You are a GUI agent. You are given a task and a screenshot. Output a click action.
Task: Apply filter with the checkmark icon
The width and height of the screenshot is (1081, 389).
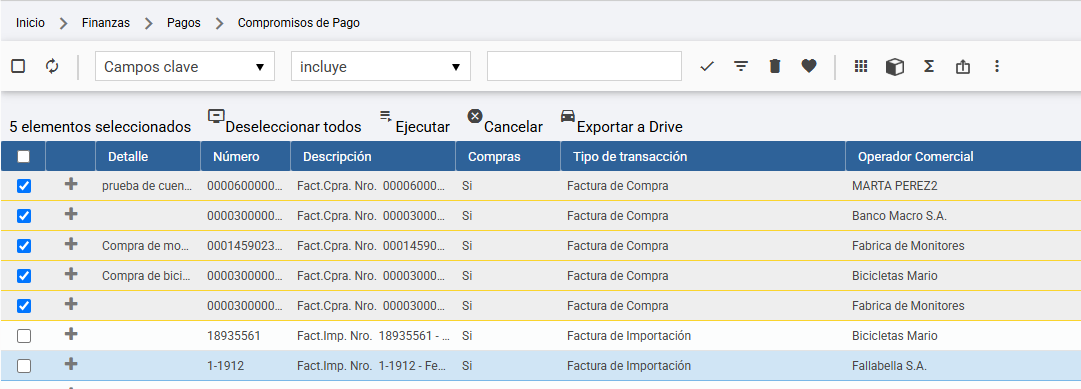point(707,67)
